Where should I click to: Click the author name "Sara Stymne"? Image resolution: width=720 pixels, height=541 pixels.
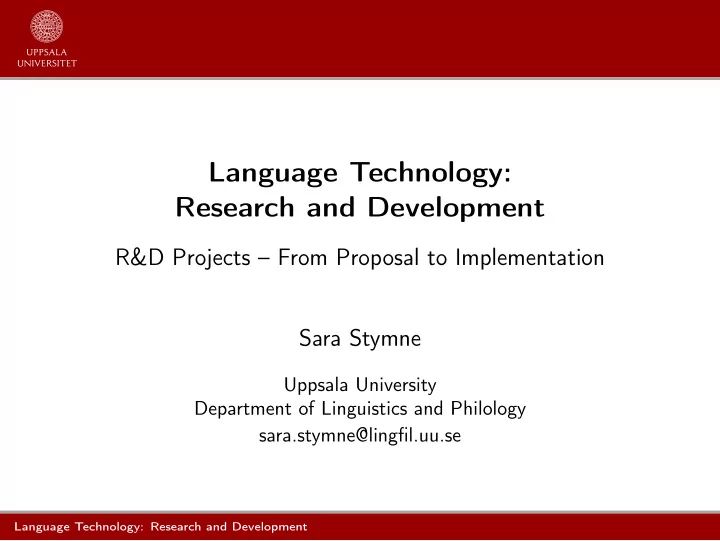coord(360,339)
